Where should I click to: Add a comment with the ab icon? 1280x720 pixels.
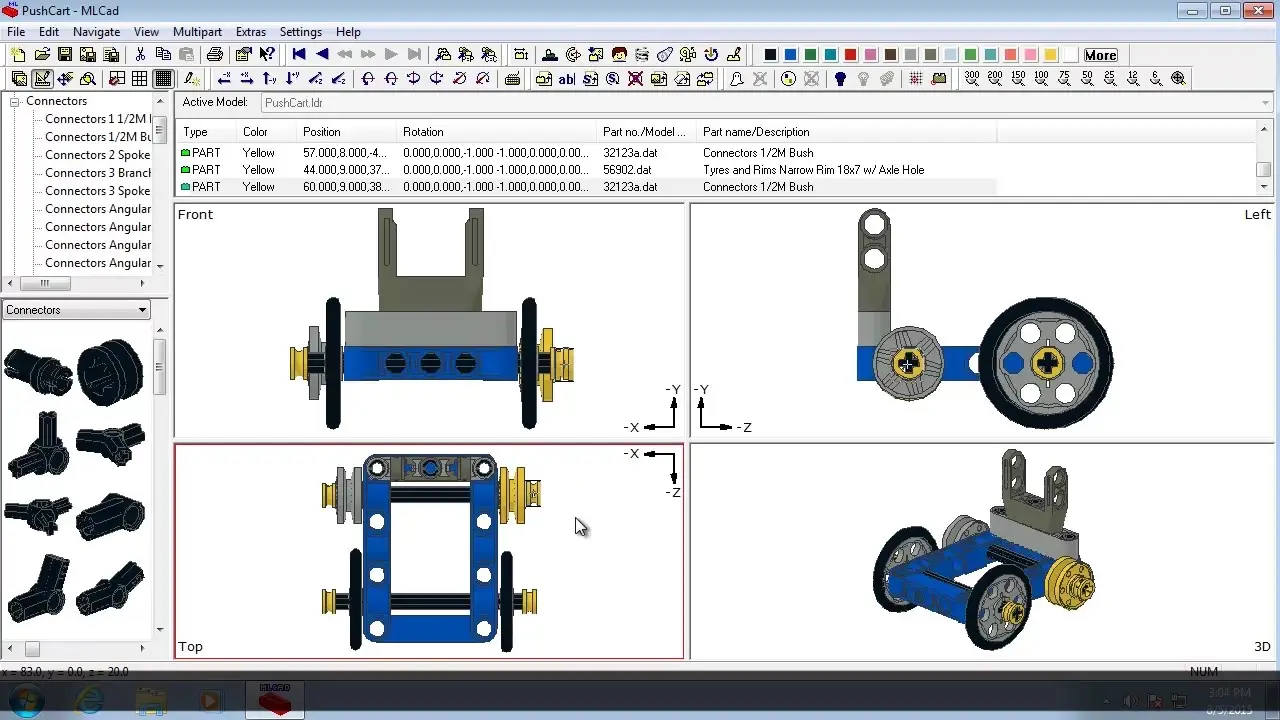coord(566,78)
